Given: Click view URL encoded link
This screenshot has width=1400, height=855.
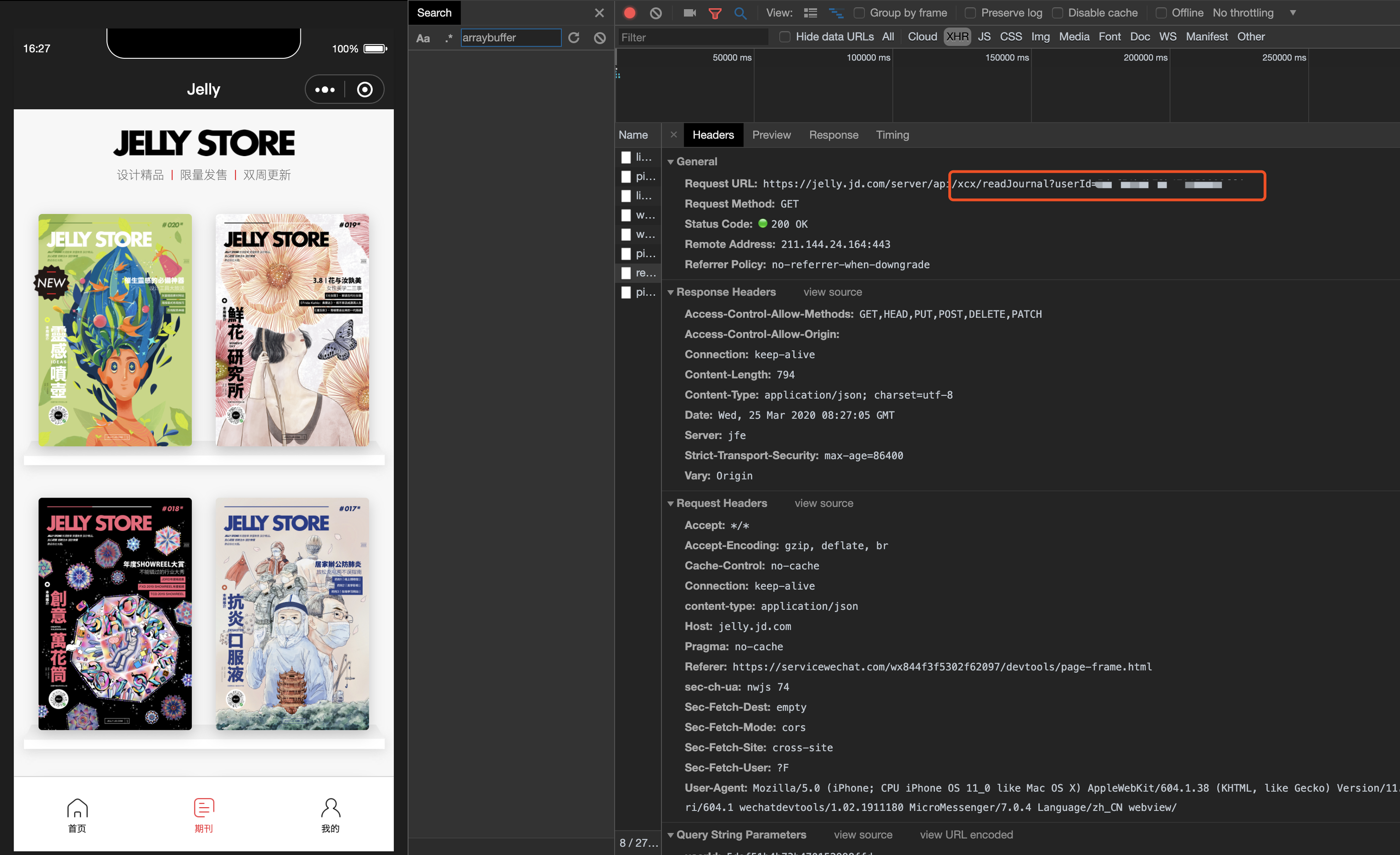Looking at the screenshot, I should tap(966, 835).
